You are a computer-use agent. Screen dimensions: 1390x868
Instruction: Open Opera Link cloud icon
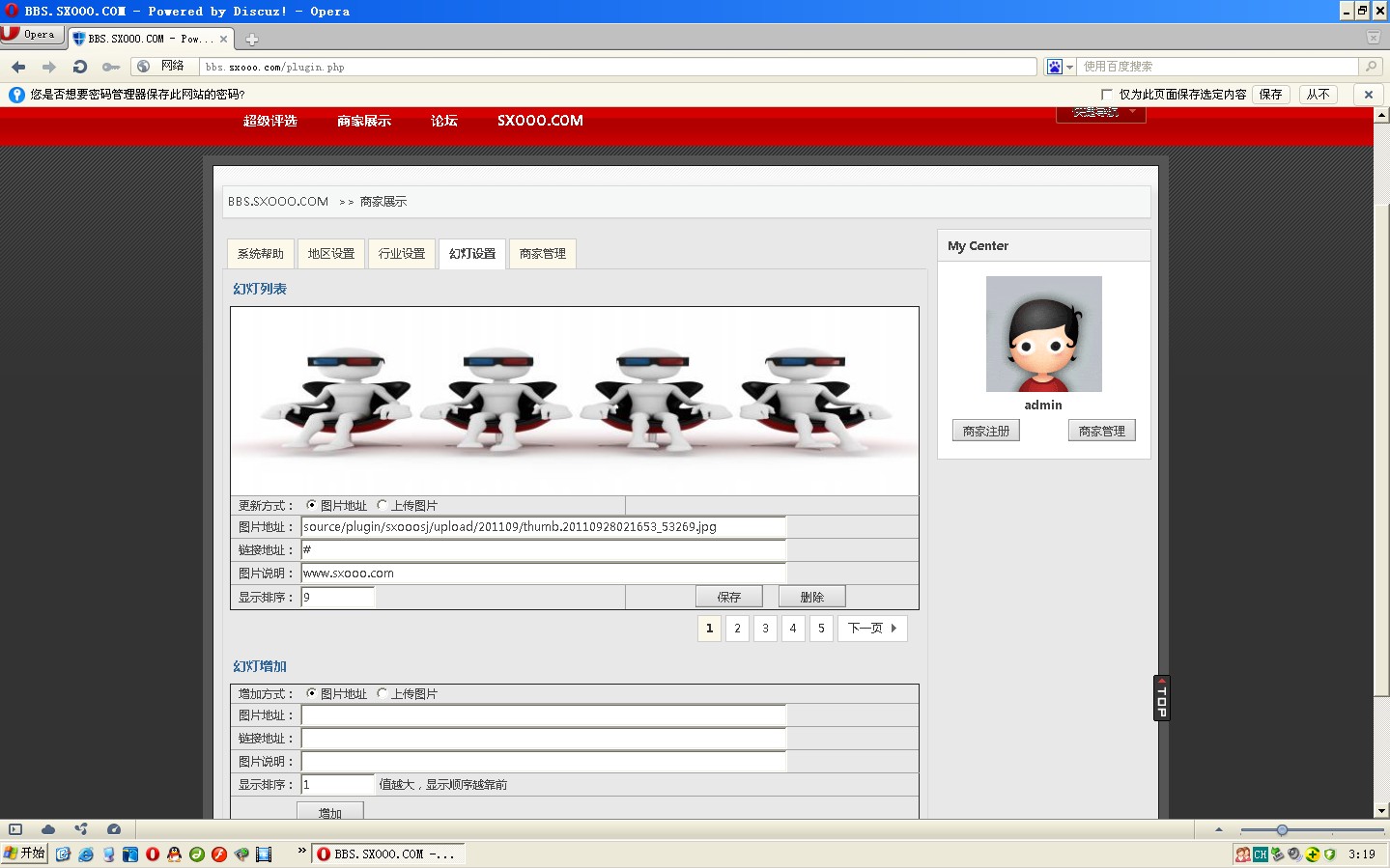(x=48, y=829)
